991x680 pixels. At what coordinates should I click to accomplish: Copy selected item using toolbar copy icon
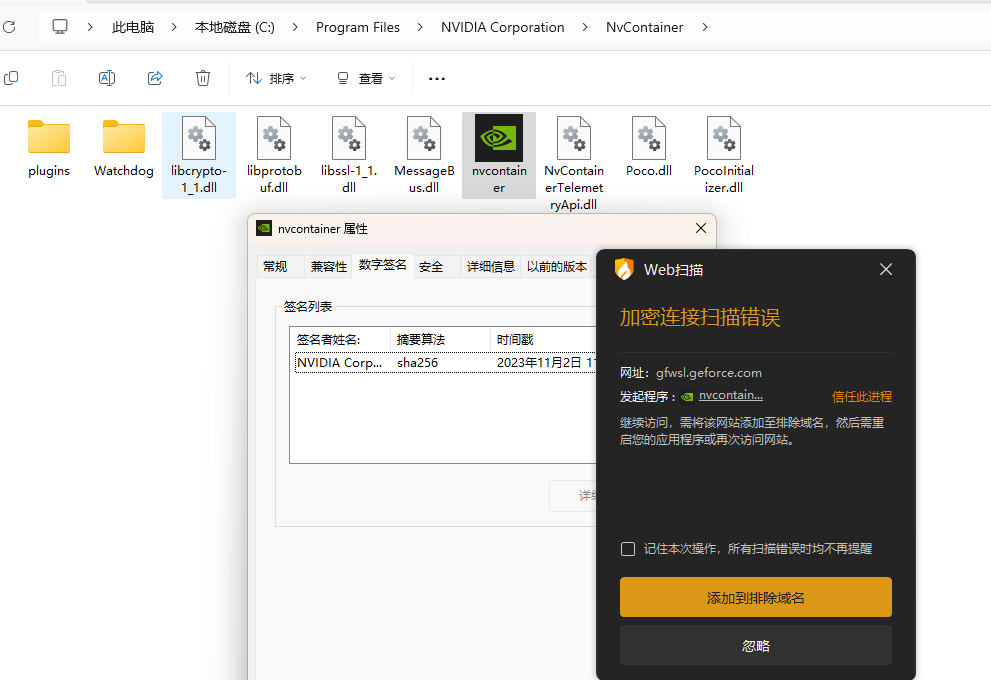tap(11, 78)
